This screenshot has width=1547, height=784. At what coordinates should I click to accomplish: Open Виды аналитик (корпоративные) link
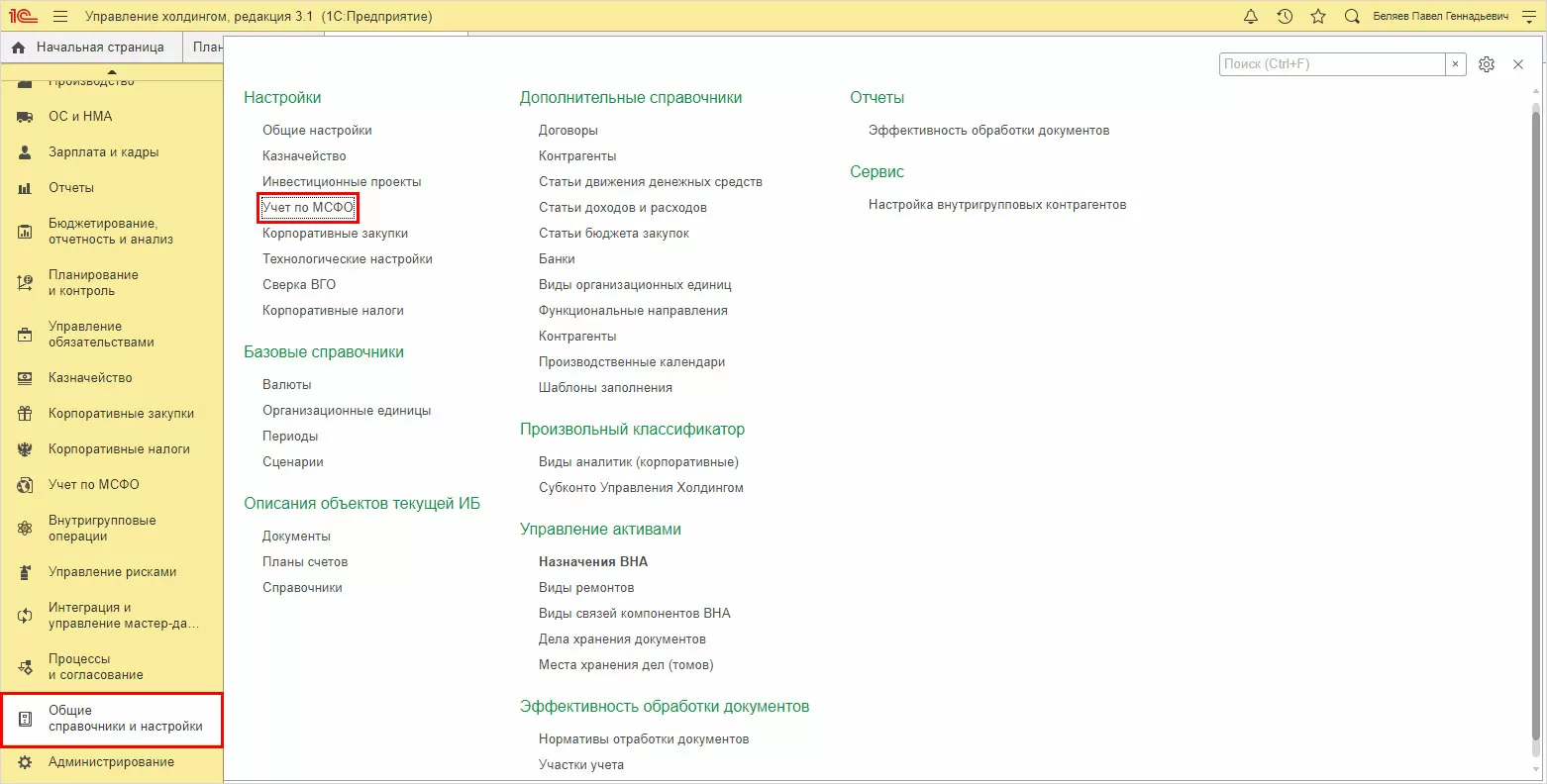(x=639, y=461)
